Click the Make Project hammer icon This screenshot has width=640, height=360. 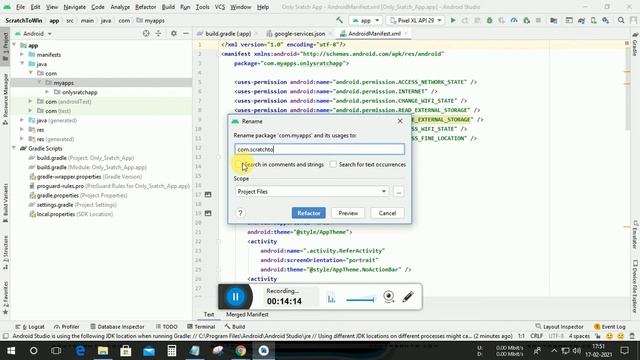[x=339, y=20]
